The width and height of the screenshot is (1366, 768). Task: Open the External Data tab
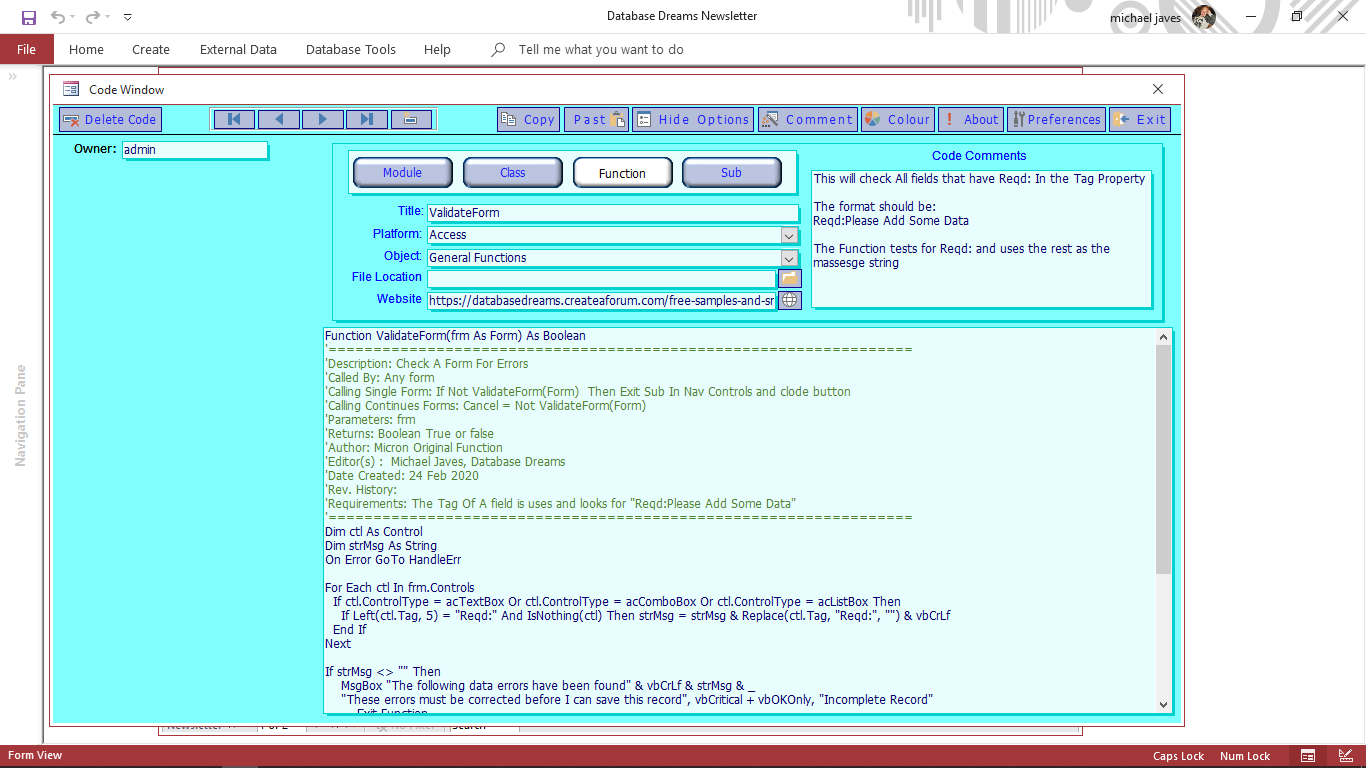[238, 49]
